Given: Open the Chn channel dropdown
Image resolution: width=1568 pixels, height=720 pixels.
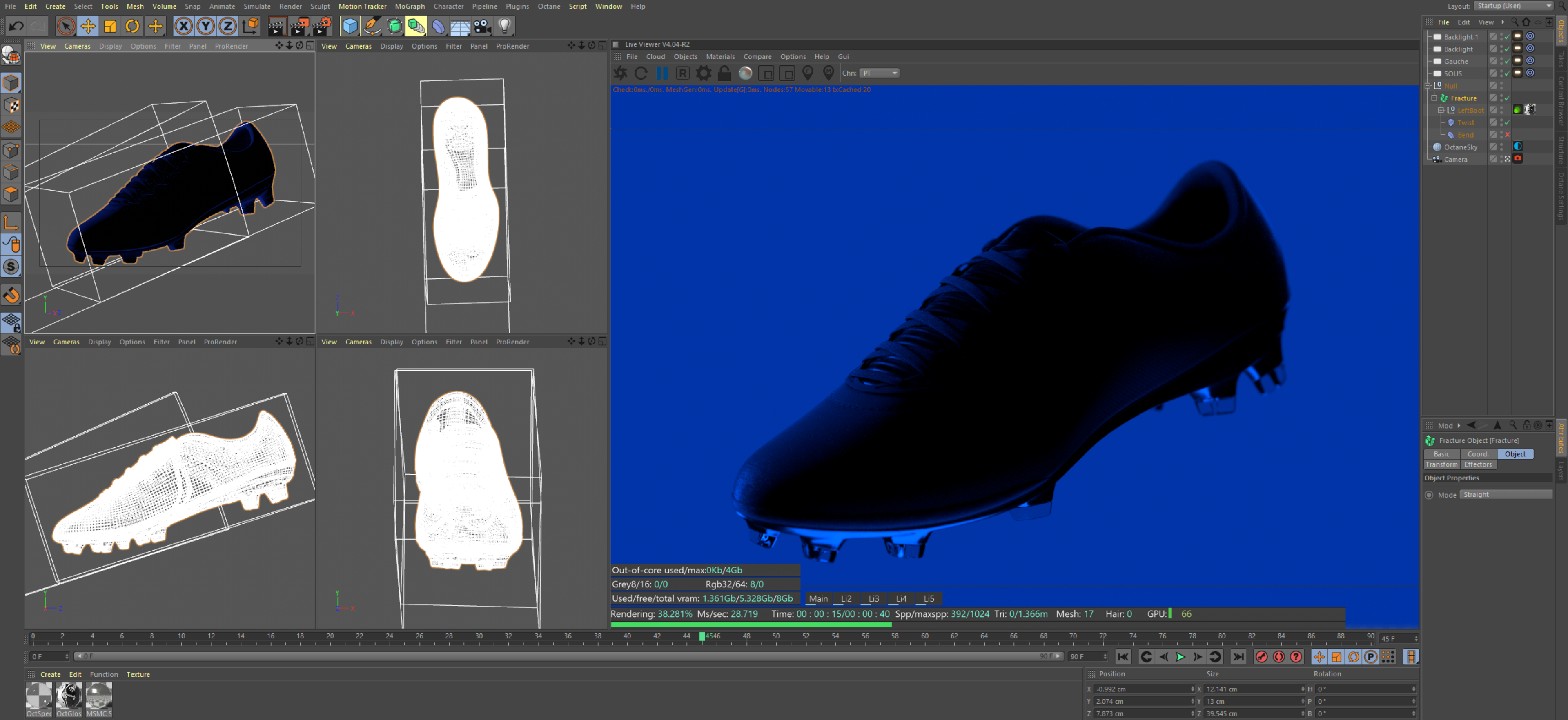Looking at the screenshot, I should point(879,73).
